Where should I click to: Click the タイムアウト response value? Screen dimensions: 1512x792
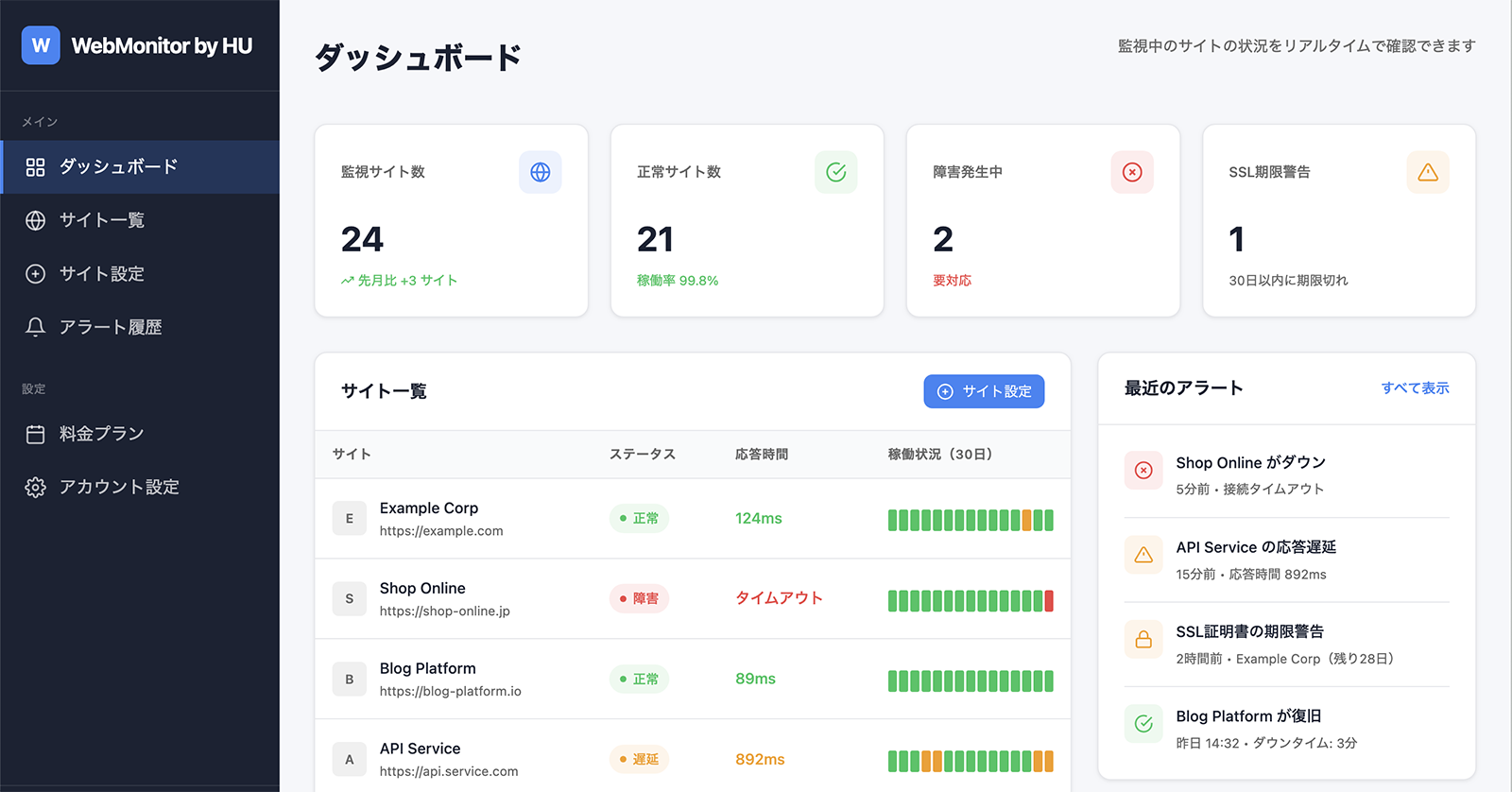pyautogui.click(x=780, y=599)
